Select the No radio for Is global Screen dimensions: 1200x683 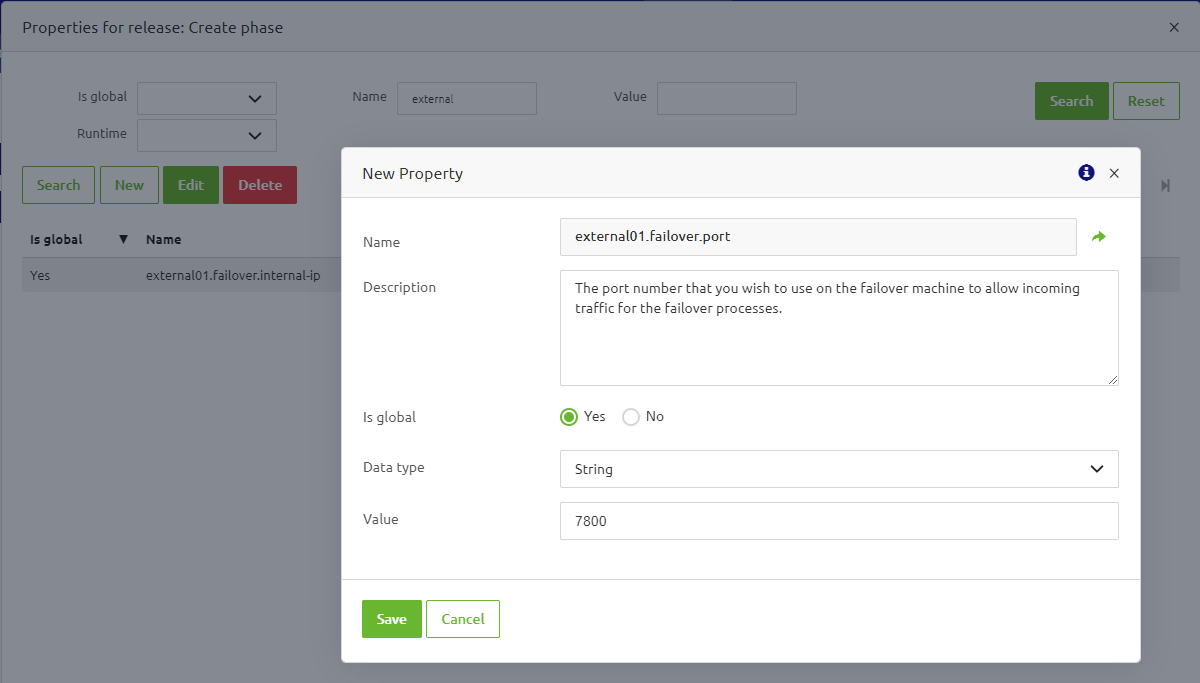click(x=631, y=416)
